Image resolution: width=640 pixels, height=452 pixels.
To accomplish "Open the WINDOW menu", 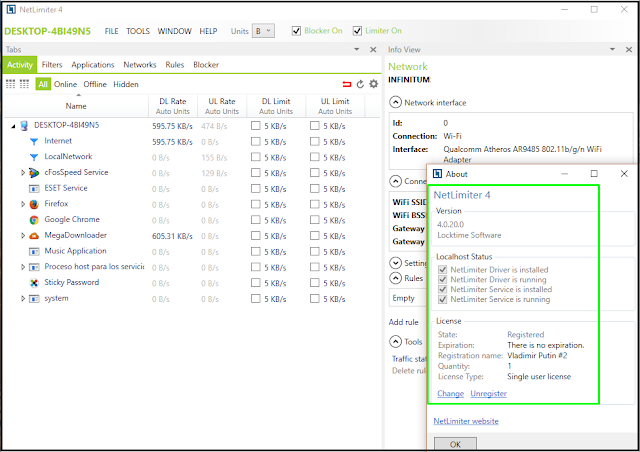I will (174, 31).
